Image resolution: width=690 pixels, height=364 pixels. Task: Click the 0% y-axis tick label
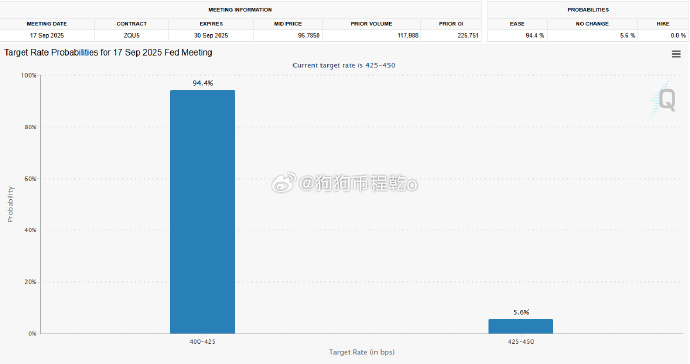click(x=32, y=334)
